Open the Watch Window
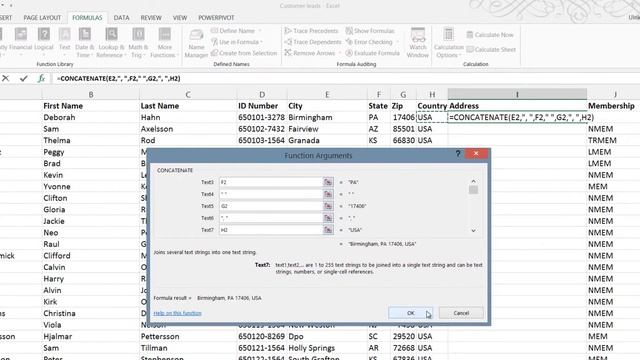This screenshot has height=360, width=640. point(418,42)
